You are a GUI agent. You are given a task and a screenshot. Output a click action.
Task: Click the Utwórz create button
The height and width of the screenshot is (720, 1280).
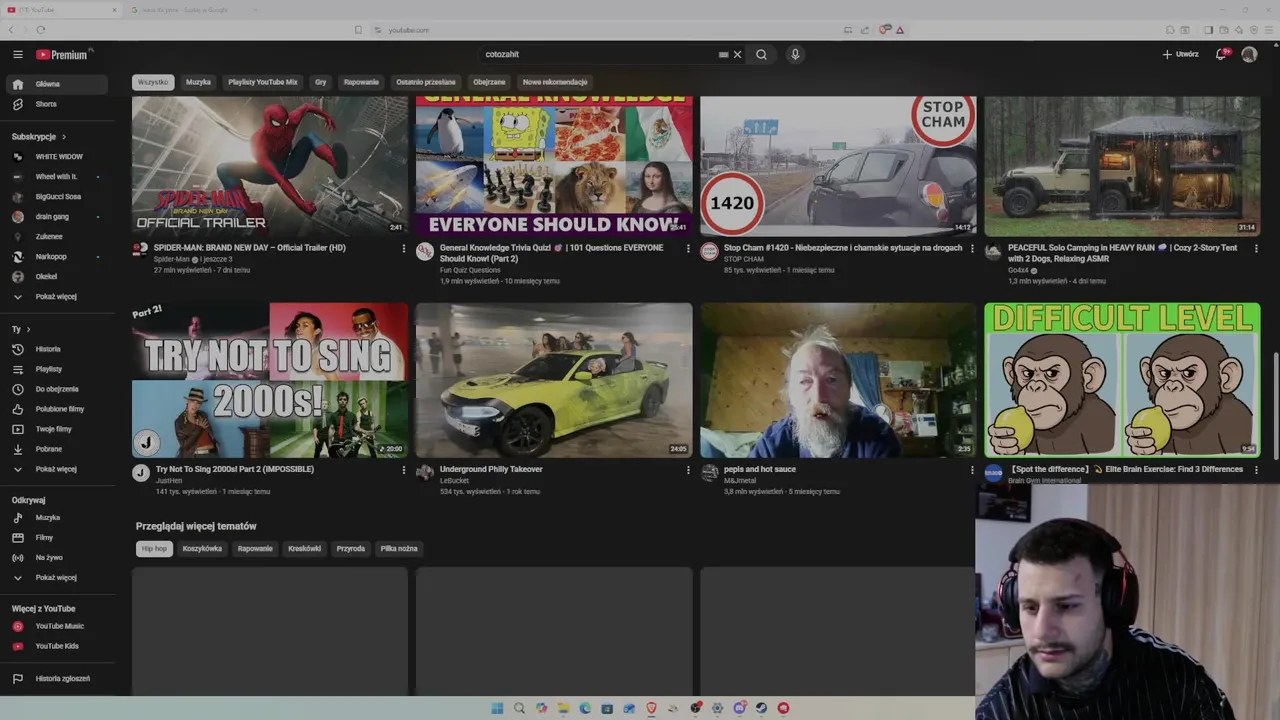tap(1180, 54)
